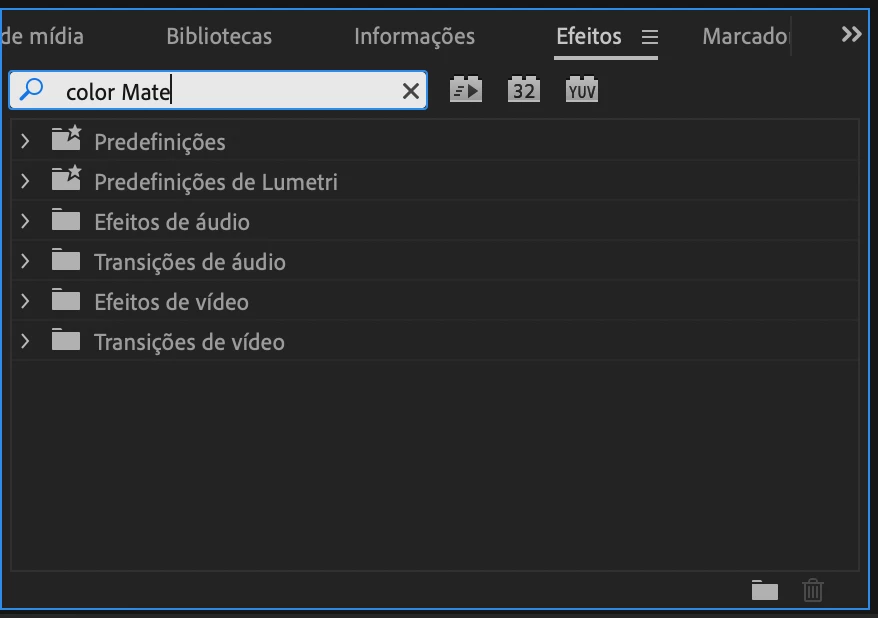Toggle the 32-bit color effects filter
The image size is (878, 618).
point(524,90)
